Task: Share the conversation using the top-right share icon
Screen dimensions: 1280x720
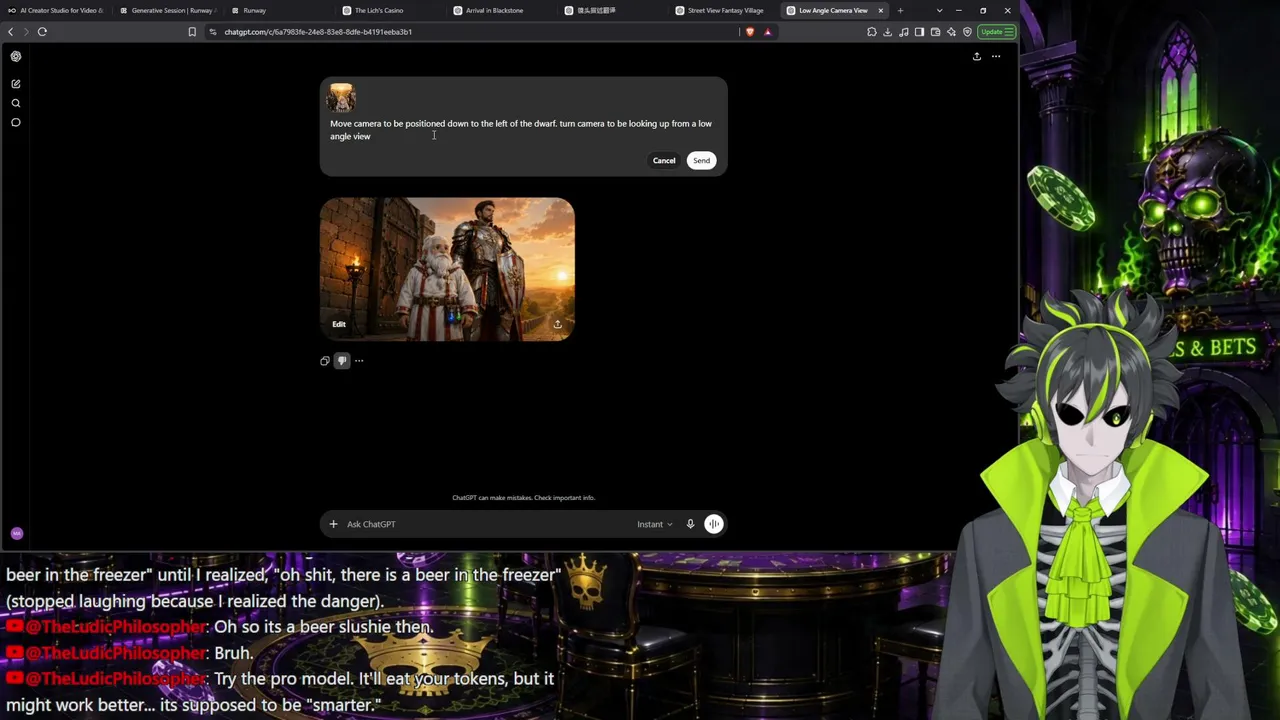Action: 977,56
